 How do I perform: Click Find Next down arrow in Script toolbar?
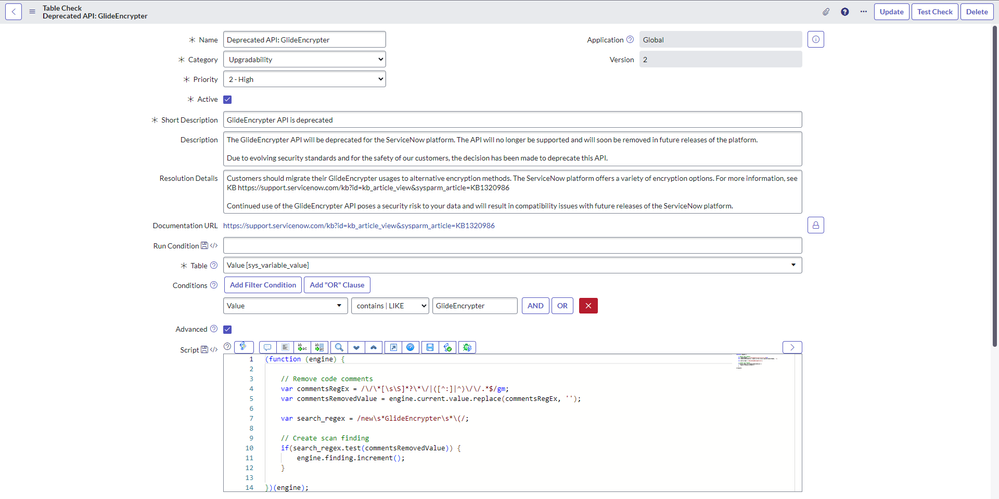(x=357, y=347)
